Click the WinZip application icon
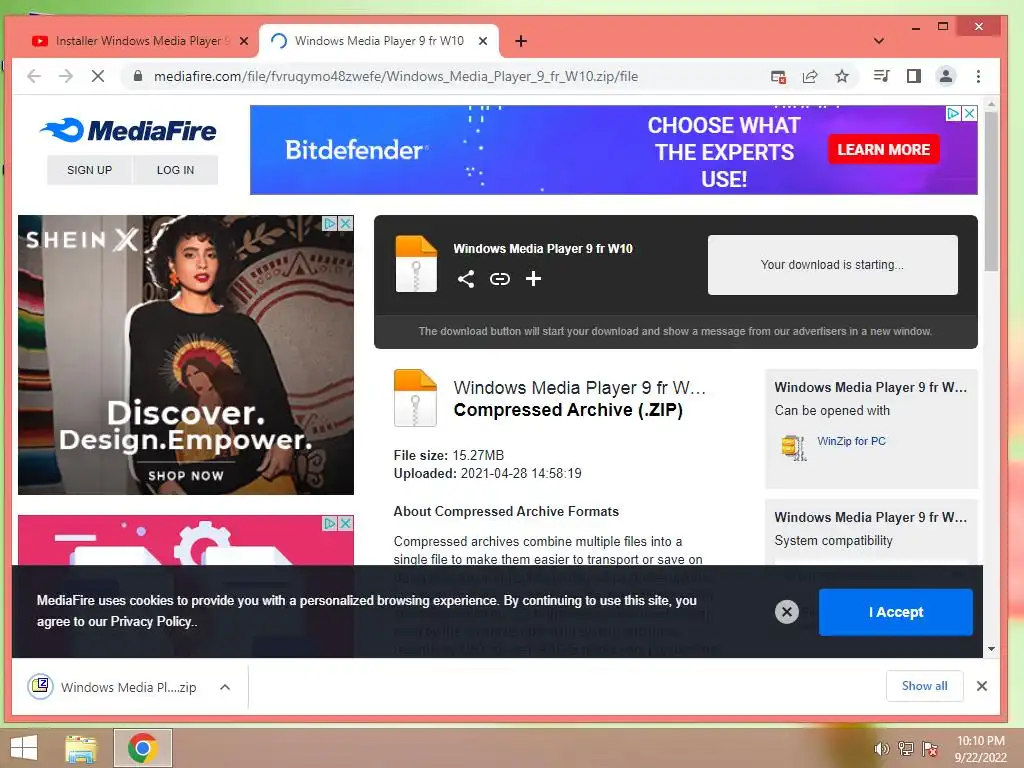The image size is (1024, 768). (793, 447)
